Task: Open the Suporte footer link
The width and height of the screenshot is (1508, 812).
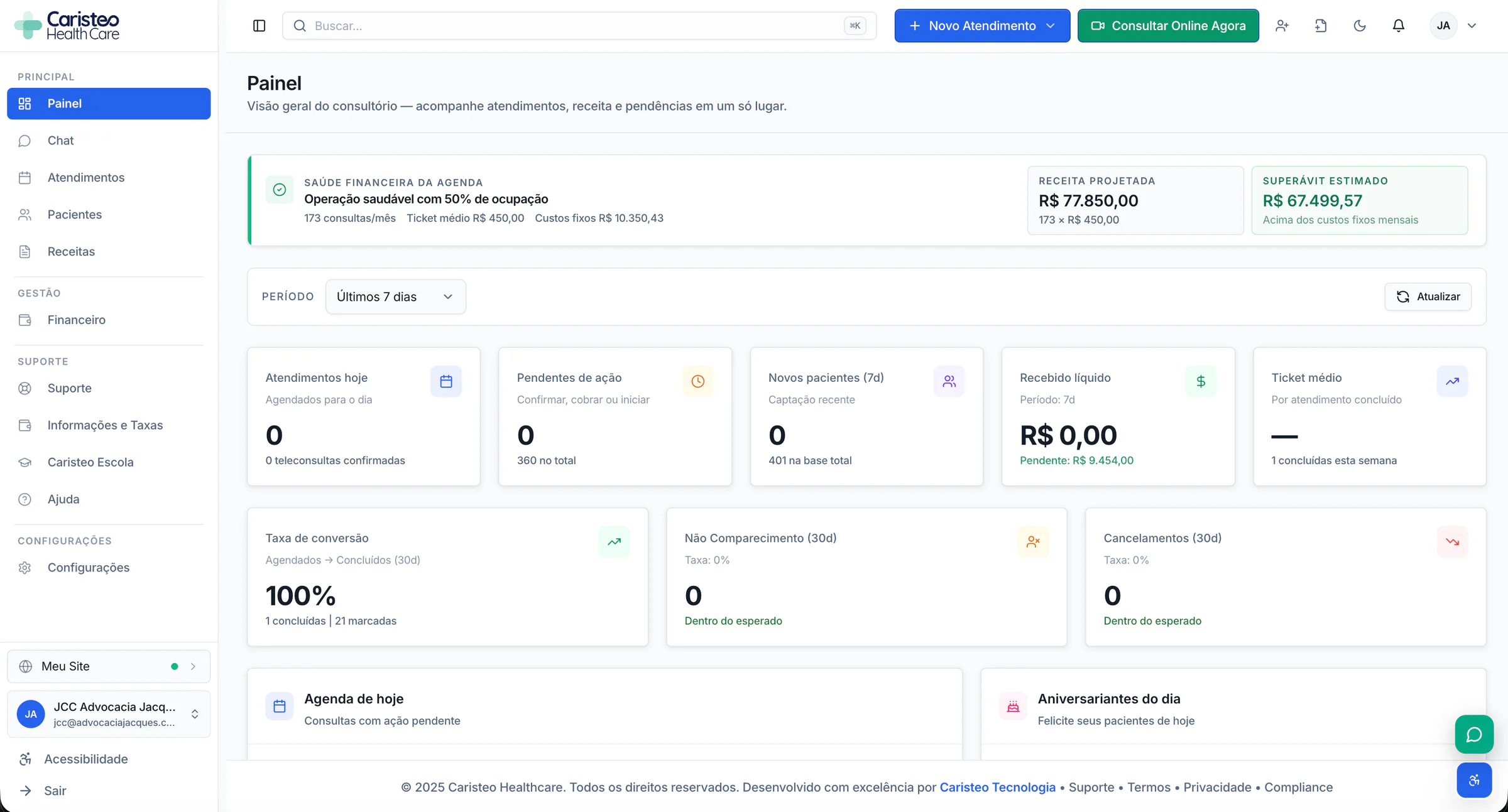Action: pos(1091,788)
